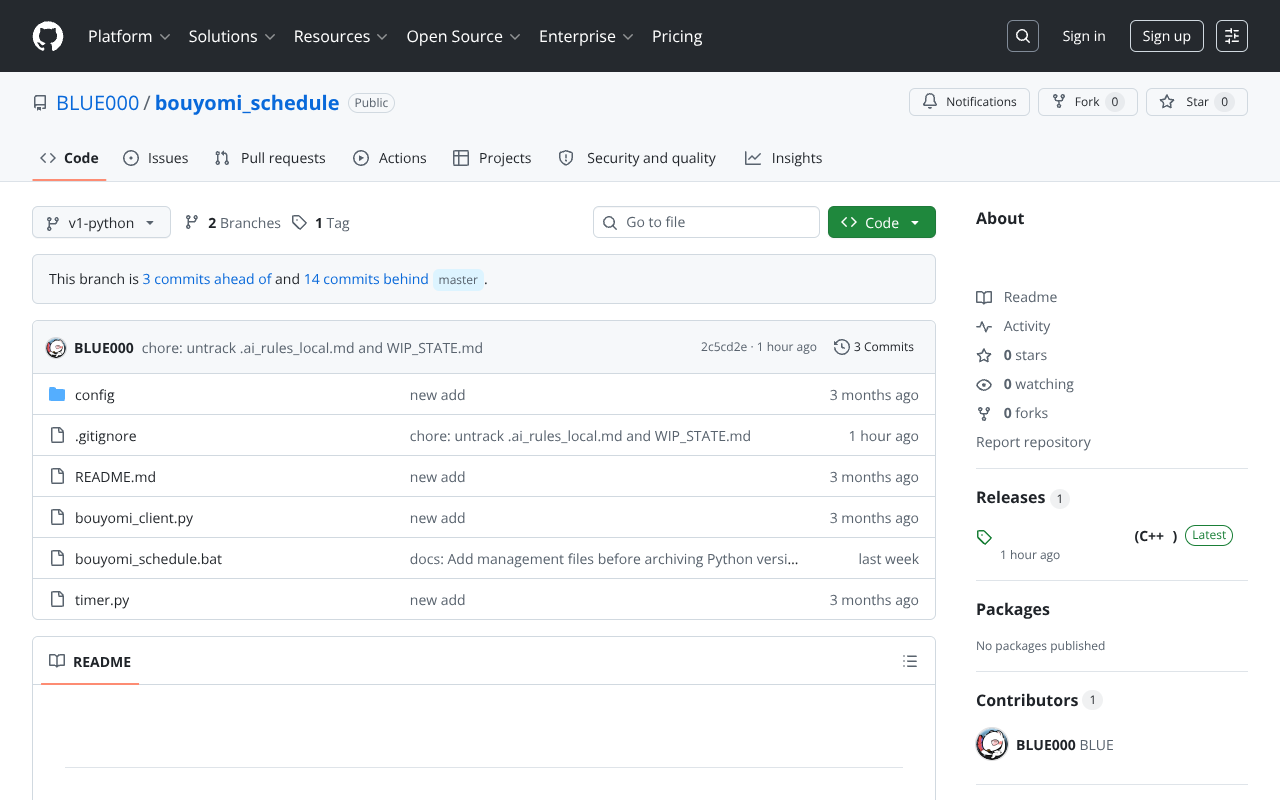Switch to the Issues tab
Screen dimensions: 1280x800
point(156,158)
